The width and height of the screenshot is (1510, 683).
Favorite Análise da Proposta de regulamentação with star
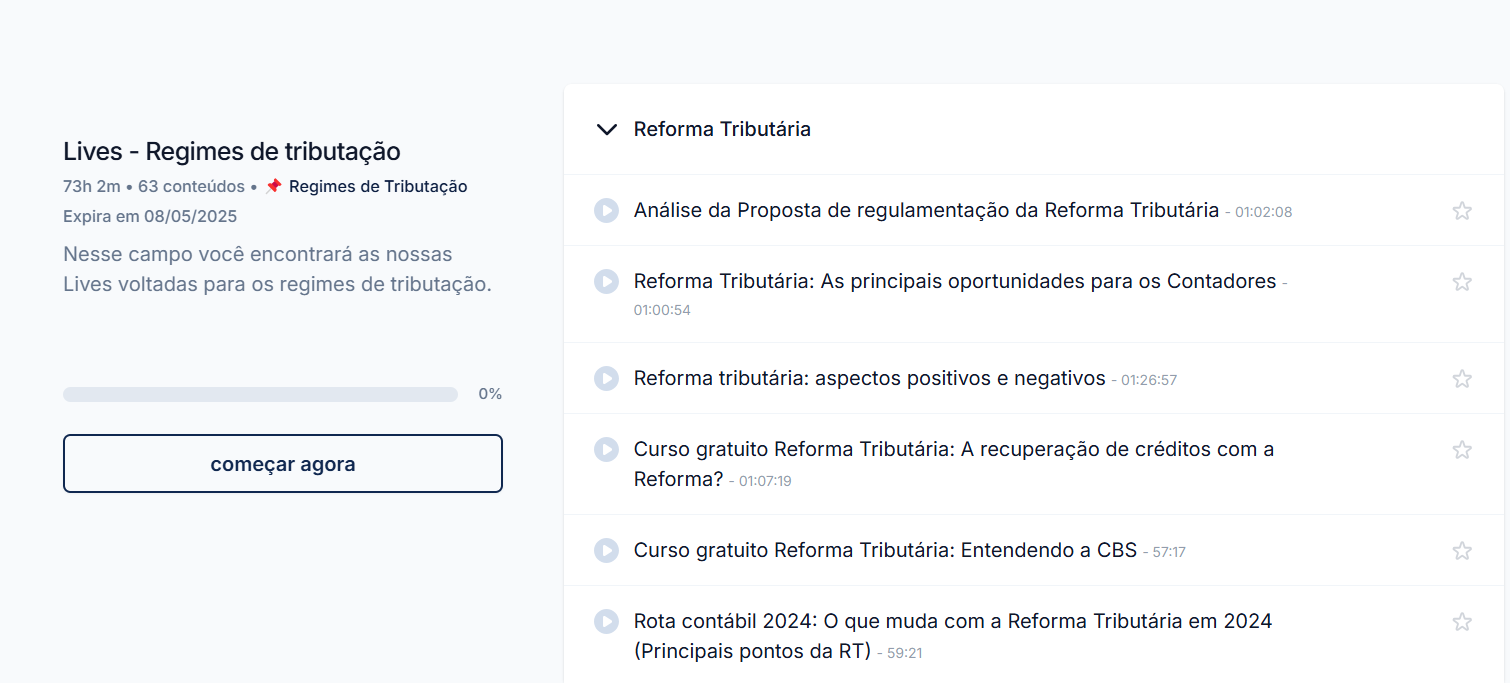coord(1462,210)
